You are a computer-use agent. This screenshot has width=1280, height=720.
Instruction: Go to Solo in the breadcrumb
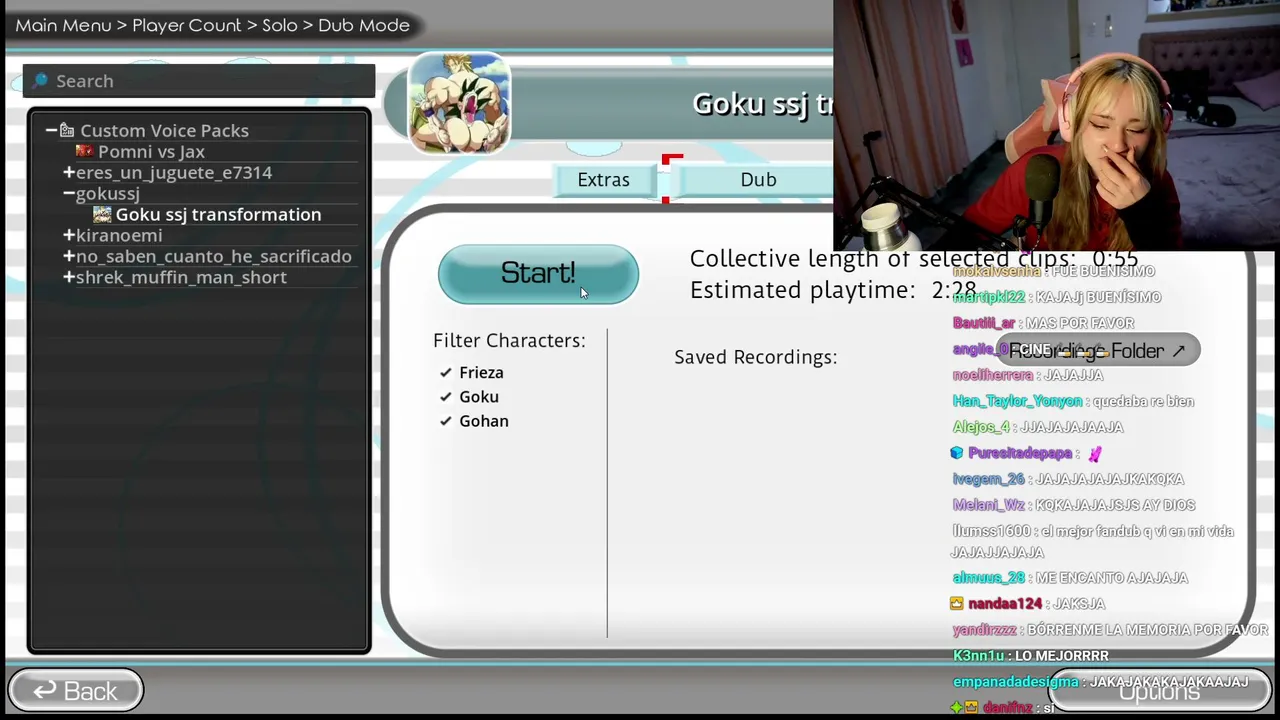pos(280,25)
